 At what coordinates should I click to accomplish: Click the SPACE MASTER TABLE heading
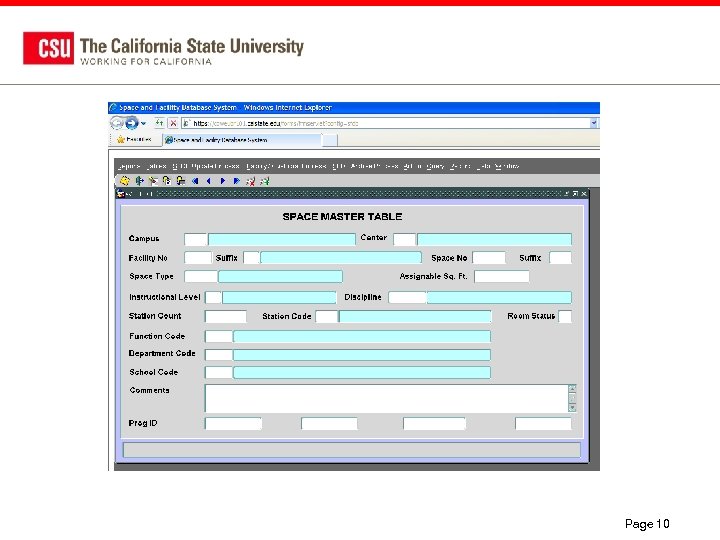tap(342, 217)
